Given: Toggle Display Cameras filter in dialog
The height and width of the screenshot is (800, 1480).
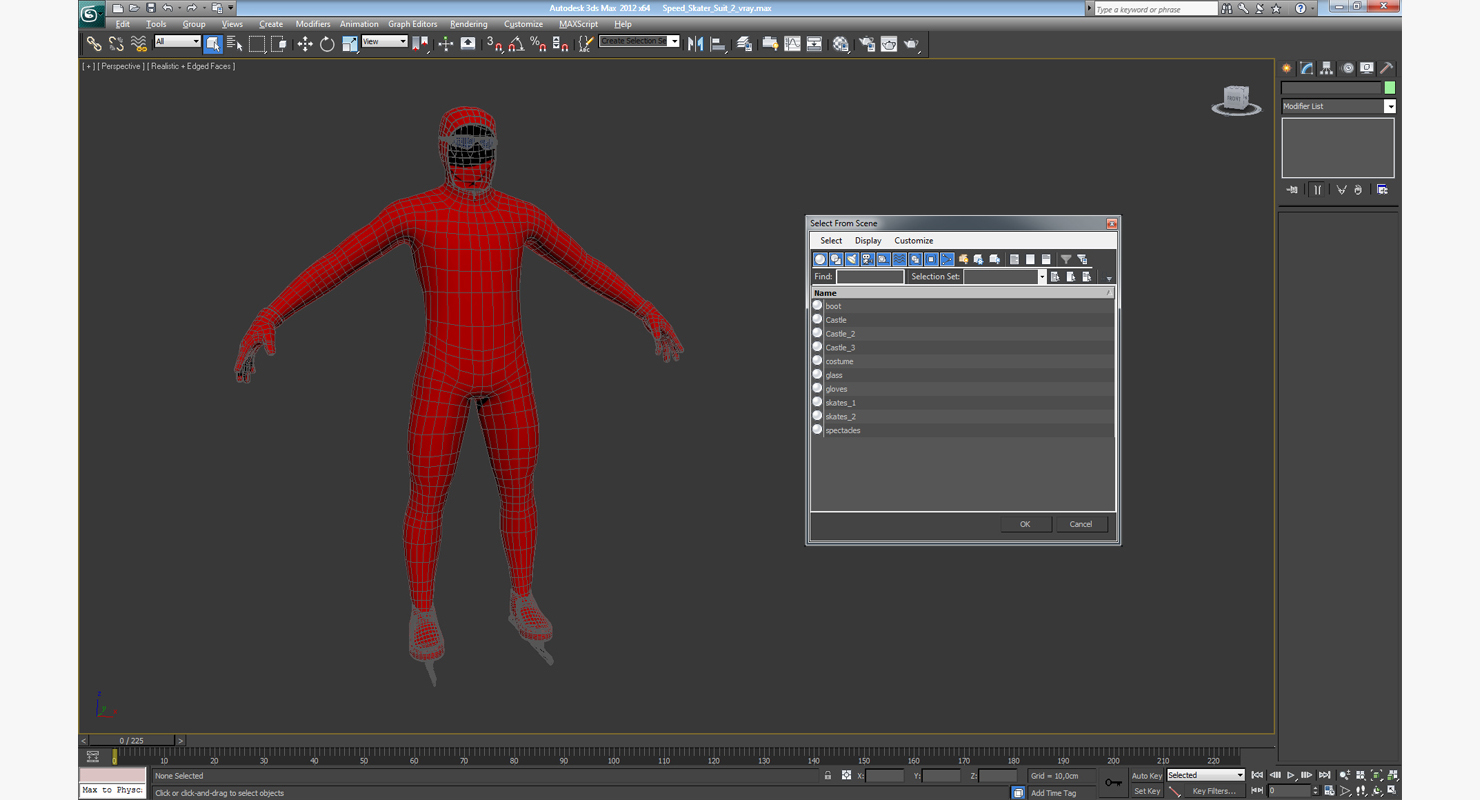Looking at the screenshot, I should (x=867, y=260).
